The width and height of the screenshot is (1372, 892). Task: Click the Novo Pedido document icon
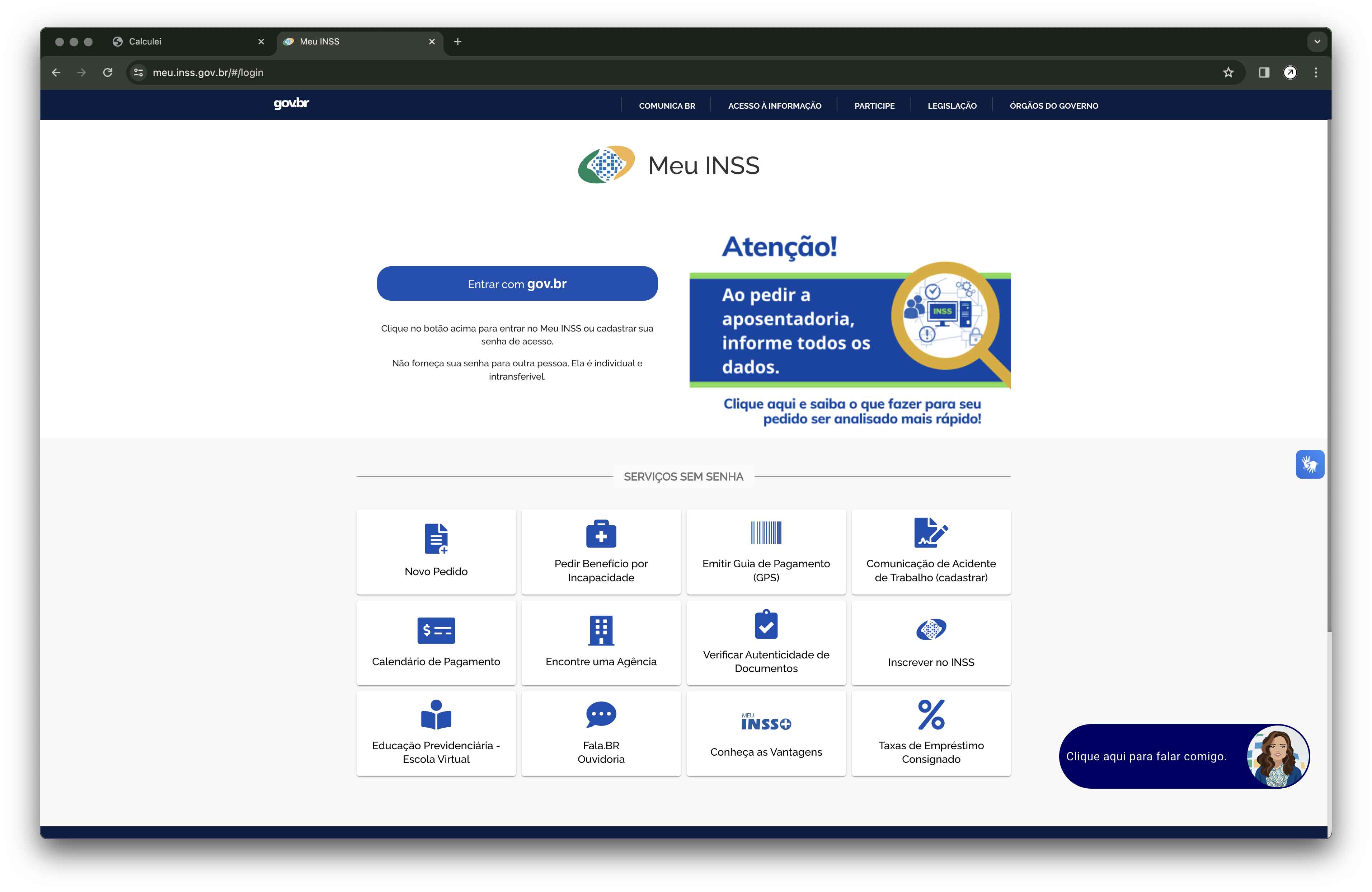436,538
